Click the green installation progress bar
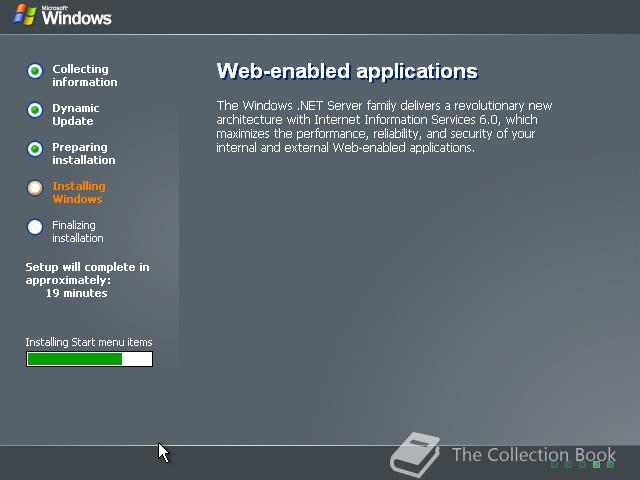The height and width of the screenshot is (480, 640). click(x=89, y=359)
